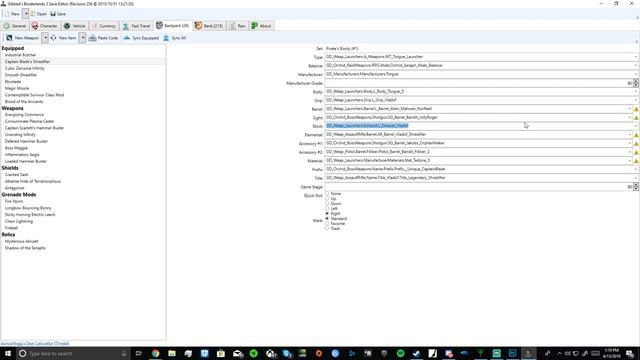Click the Open file toolbar button
Screen dimensions: 640x360
point(38,14)
